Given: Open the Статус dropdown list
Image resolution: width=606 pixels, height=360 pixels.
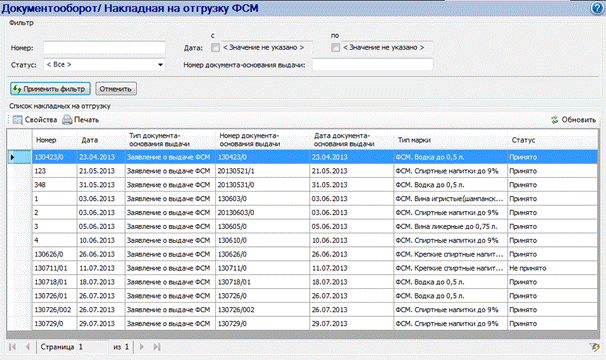Looking at the screenshot, I should 160,65.
